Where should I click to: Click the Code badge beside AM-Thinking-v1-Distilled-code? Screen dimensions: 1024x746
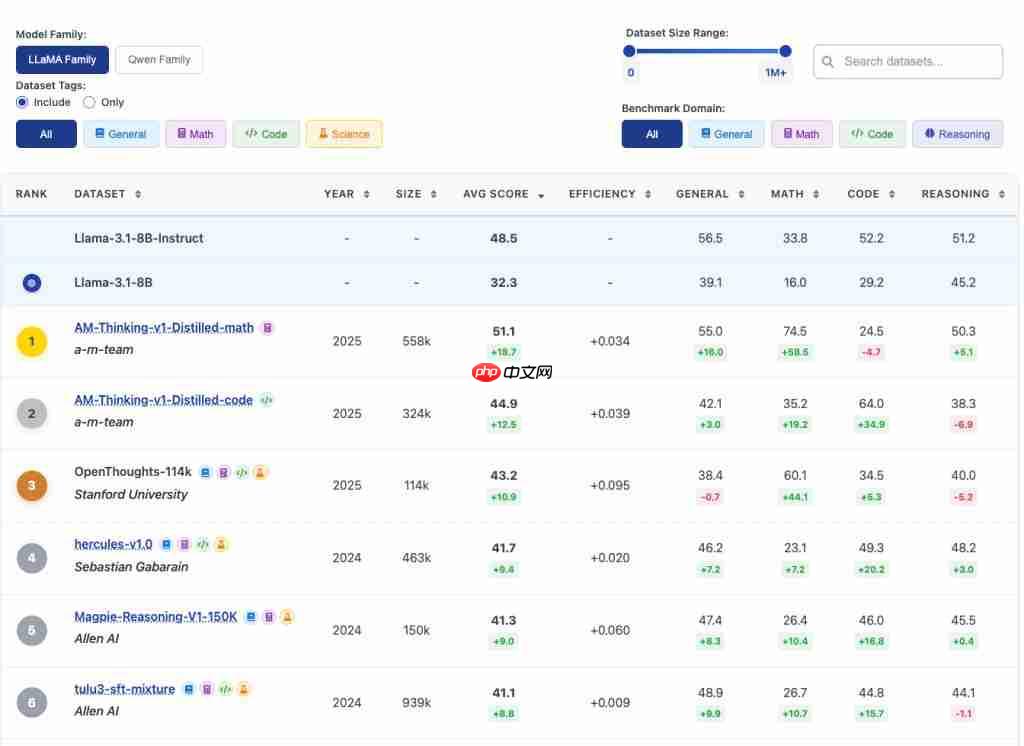(x=266, y=400)
